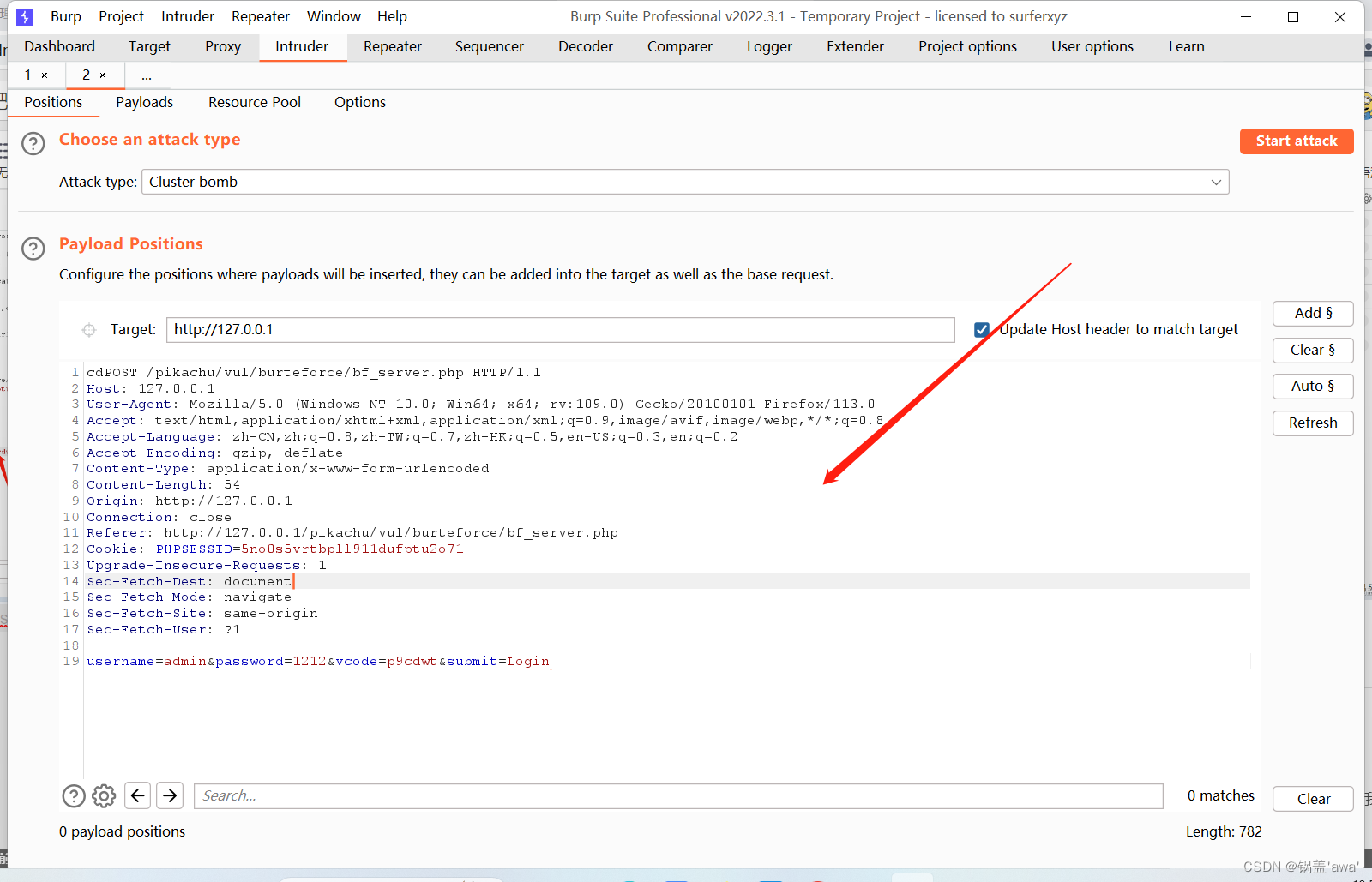Click the Refresh button
Screen dimensions: 1372x882
1313,423
